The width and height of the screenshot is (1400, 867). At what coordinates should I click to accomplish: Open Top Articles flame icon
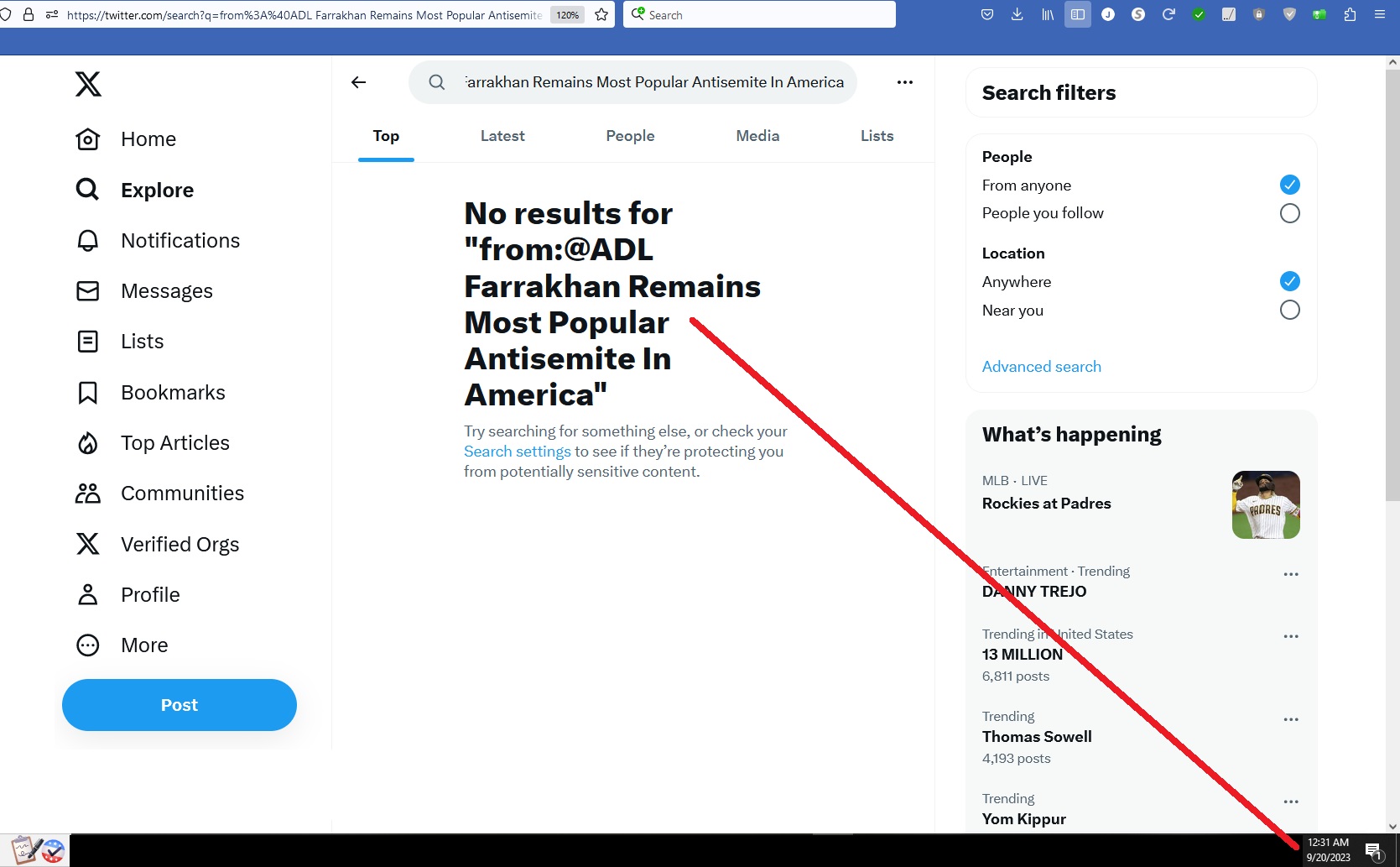tap(88, 443)
